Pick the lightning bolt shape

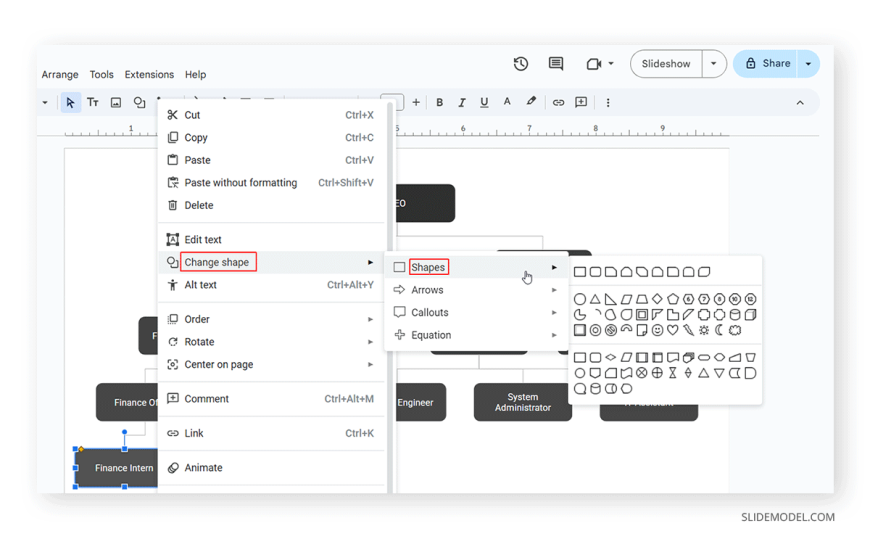(x=689, y=330)
